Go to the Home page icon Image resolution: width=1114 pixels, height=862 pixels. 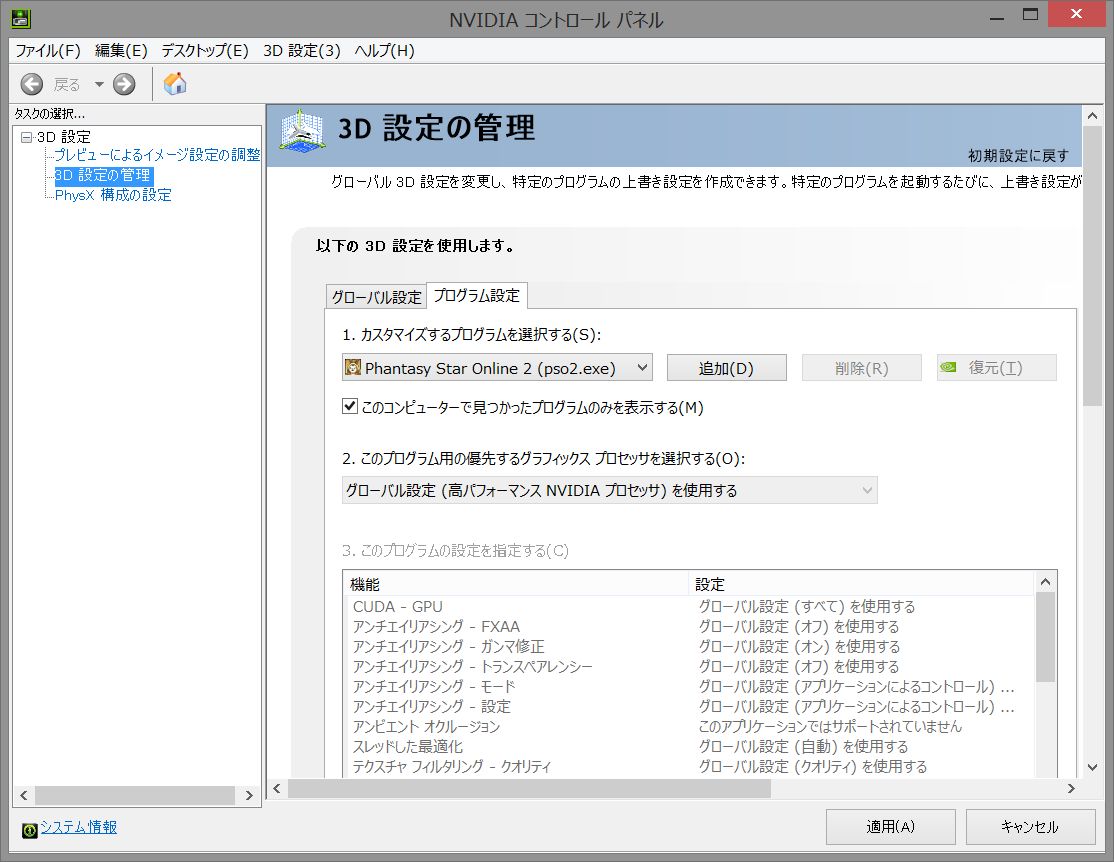175,84
